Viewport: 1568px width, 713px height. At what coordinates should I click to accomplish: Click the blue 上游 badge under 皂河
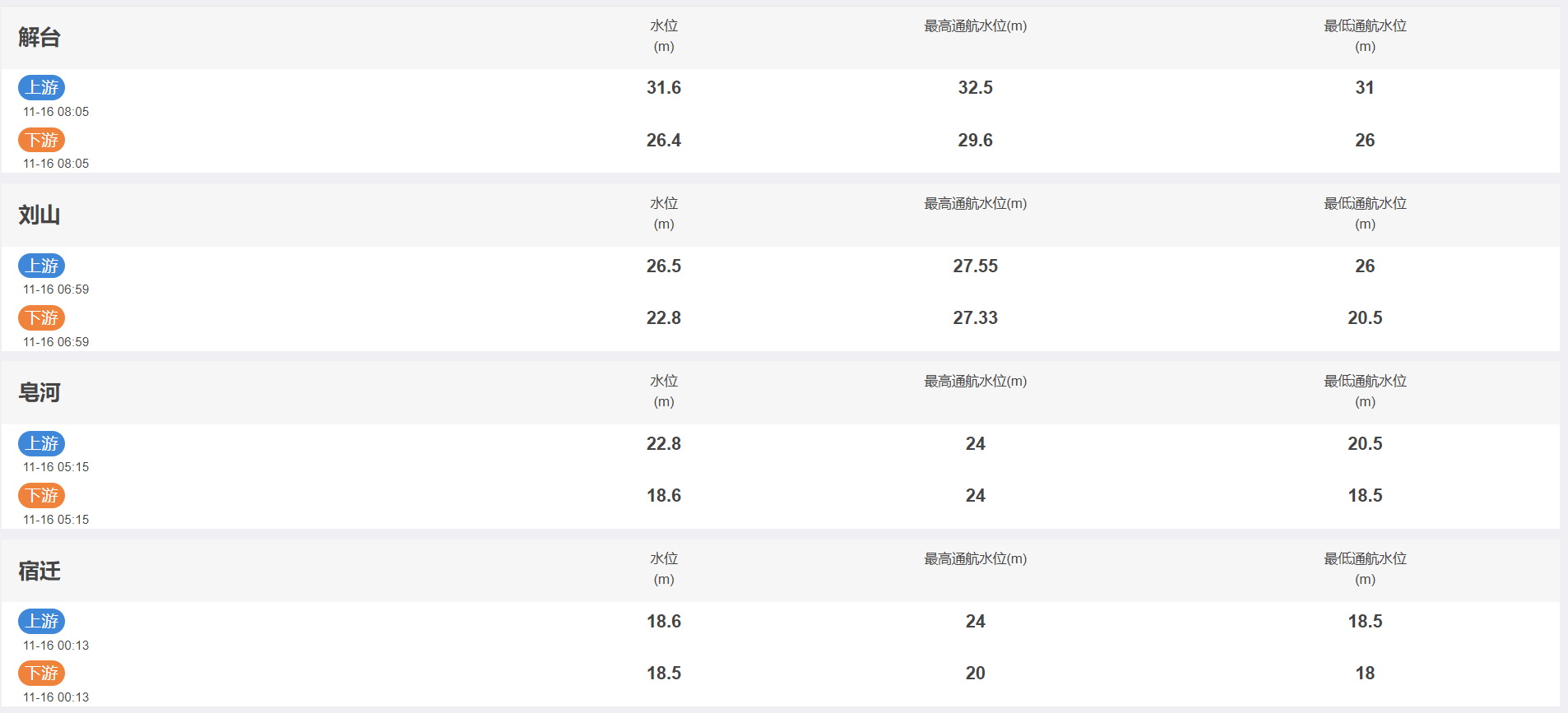(x=41, y=443)
